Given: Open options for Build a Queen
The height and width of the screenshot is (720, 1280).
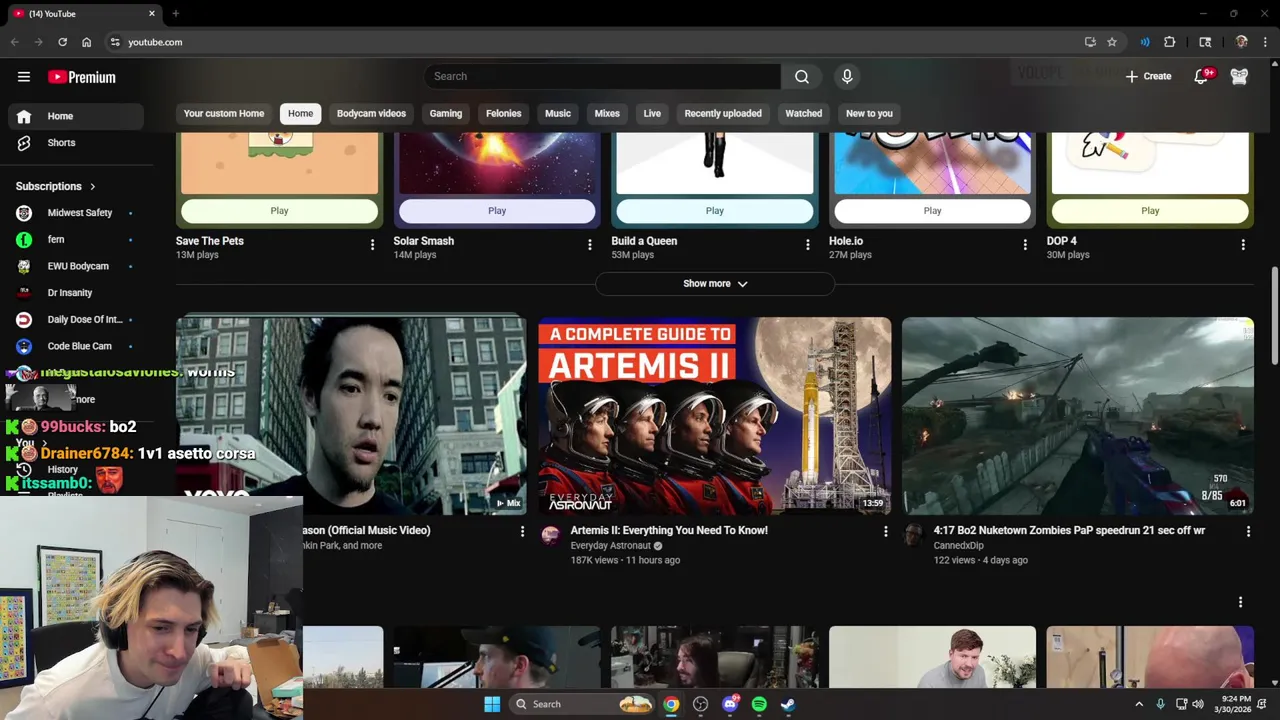Looking at the screenshot, I should point(808,245).
